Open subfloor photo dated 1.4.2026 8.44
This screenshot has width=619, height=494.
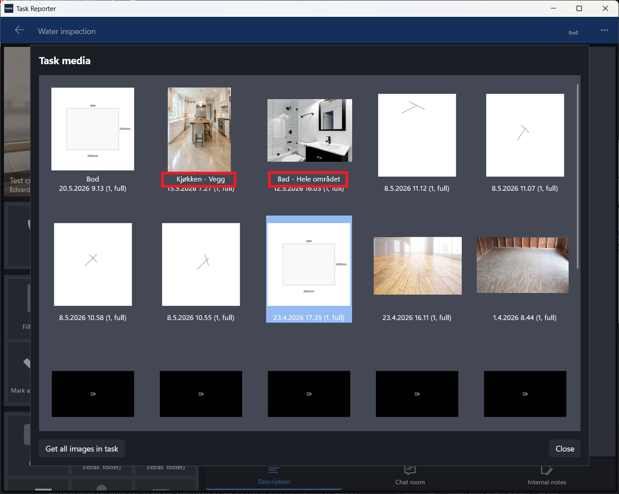(x=523, y=265)
